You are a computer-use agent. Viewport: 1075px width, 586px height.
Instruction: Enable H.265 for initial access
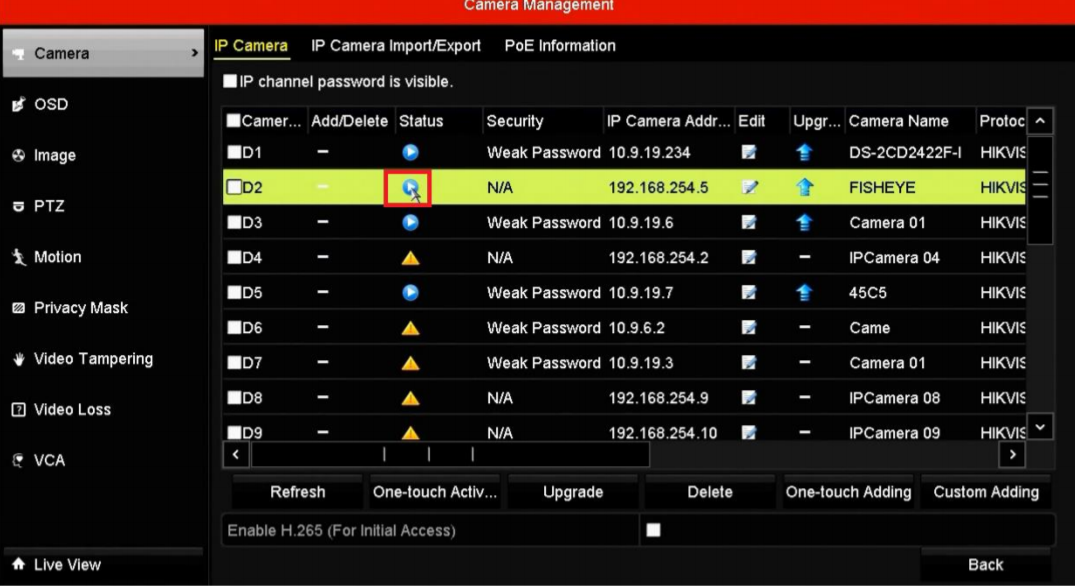(653, 531)
